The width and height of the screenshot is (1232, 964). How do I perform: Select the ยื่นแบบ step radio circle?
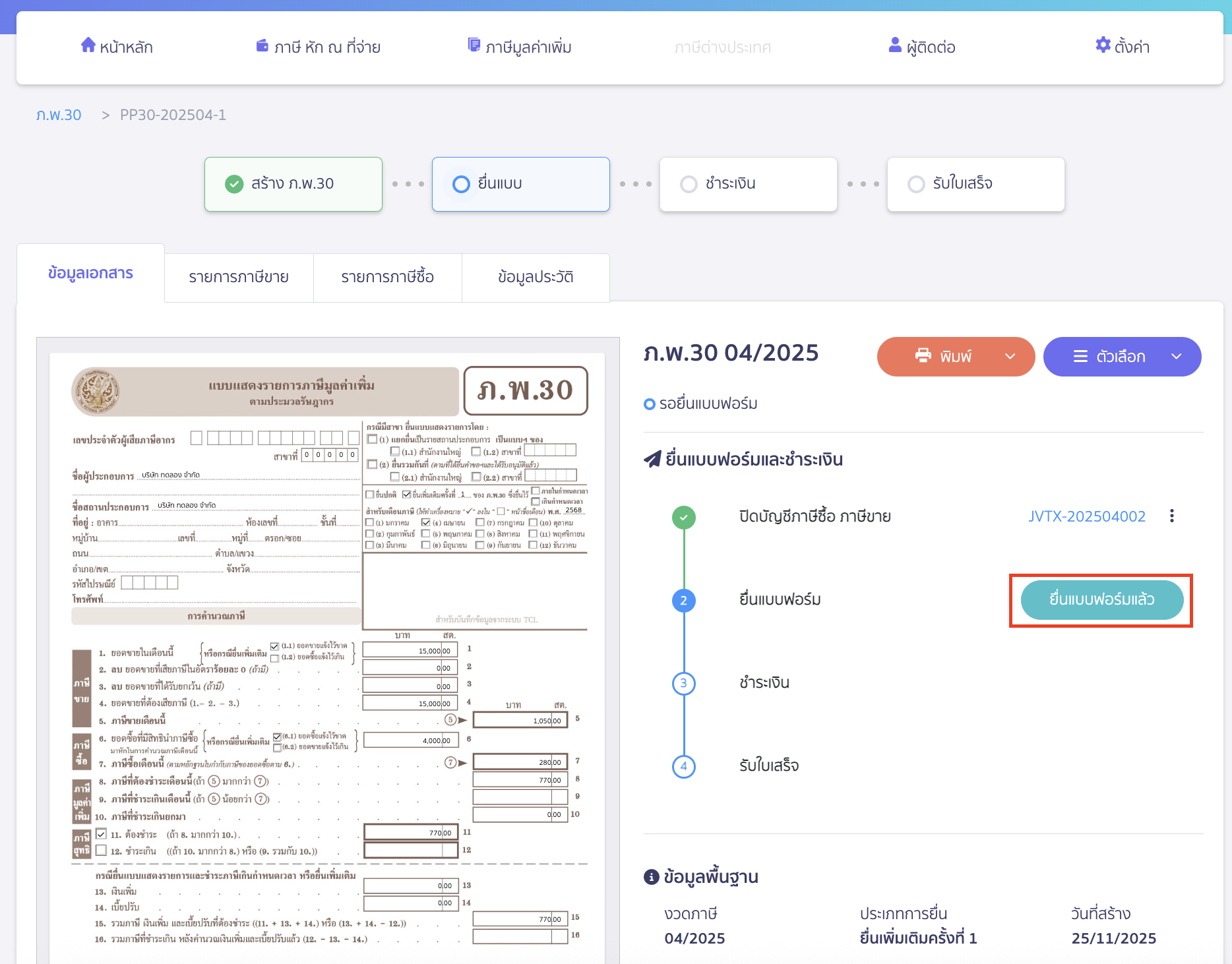point(461,184)
